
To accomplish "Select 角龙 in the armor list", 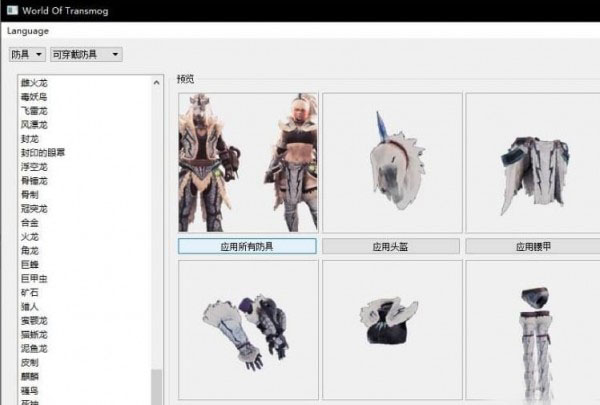I will coord(30,251).
